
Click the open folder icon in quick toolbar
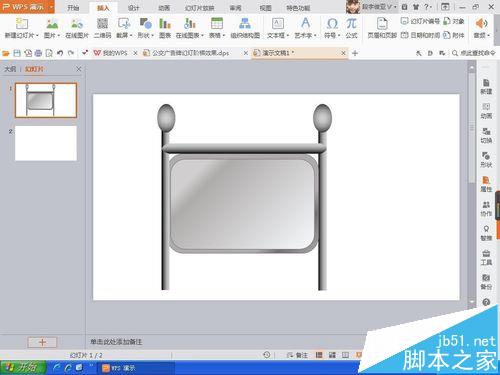6,53
